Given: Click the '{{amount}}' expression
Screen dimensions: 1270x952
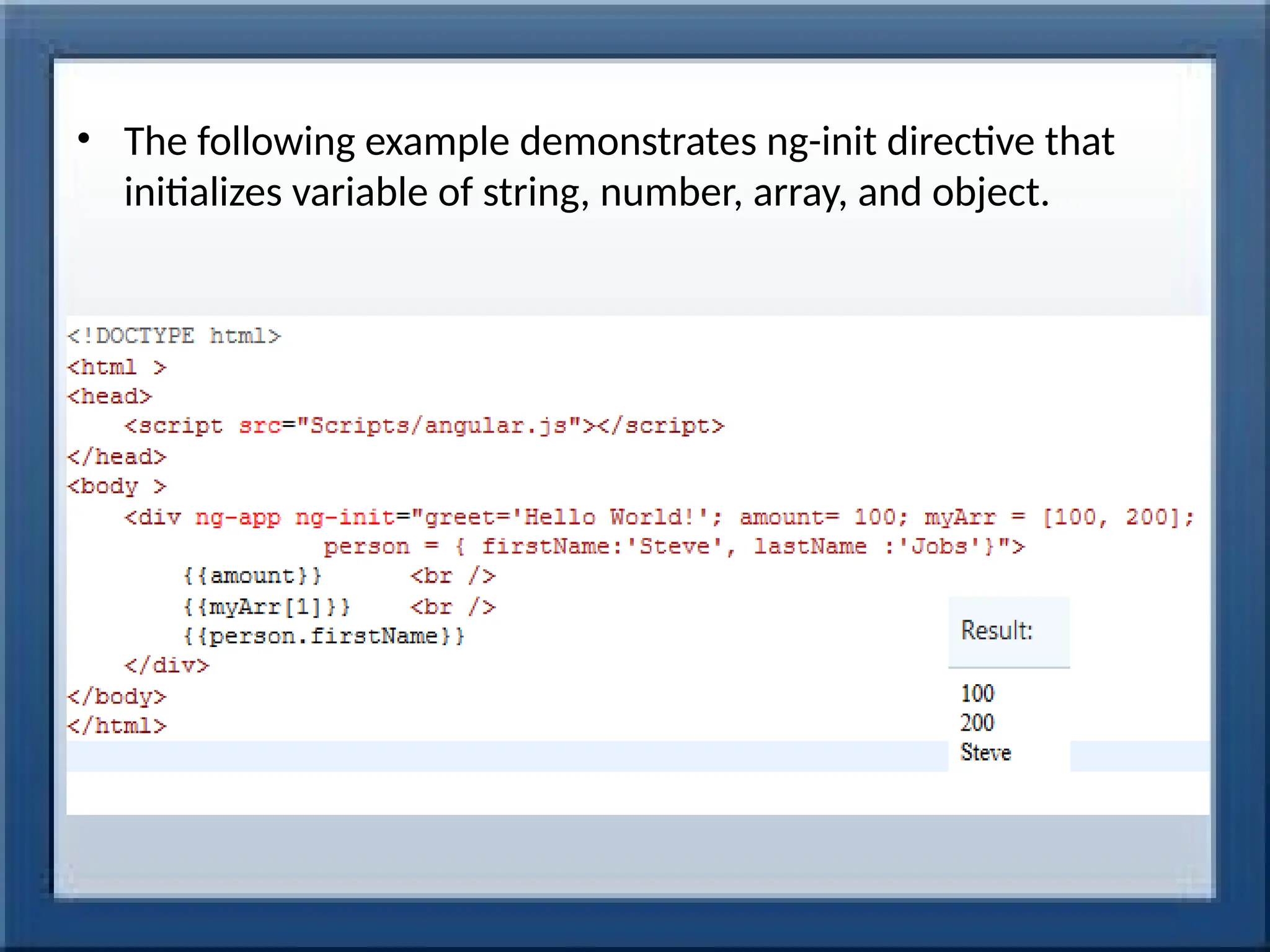Looking at the screenshot, I should tap(252, 576).
